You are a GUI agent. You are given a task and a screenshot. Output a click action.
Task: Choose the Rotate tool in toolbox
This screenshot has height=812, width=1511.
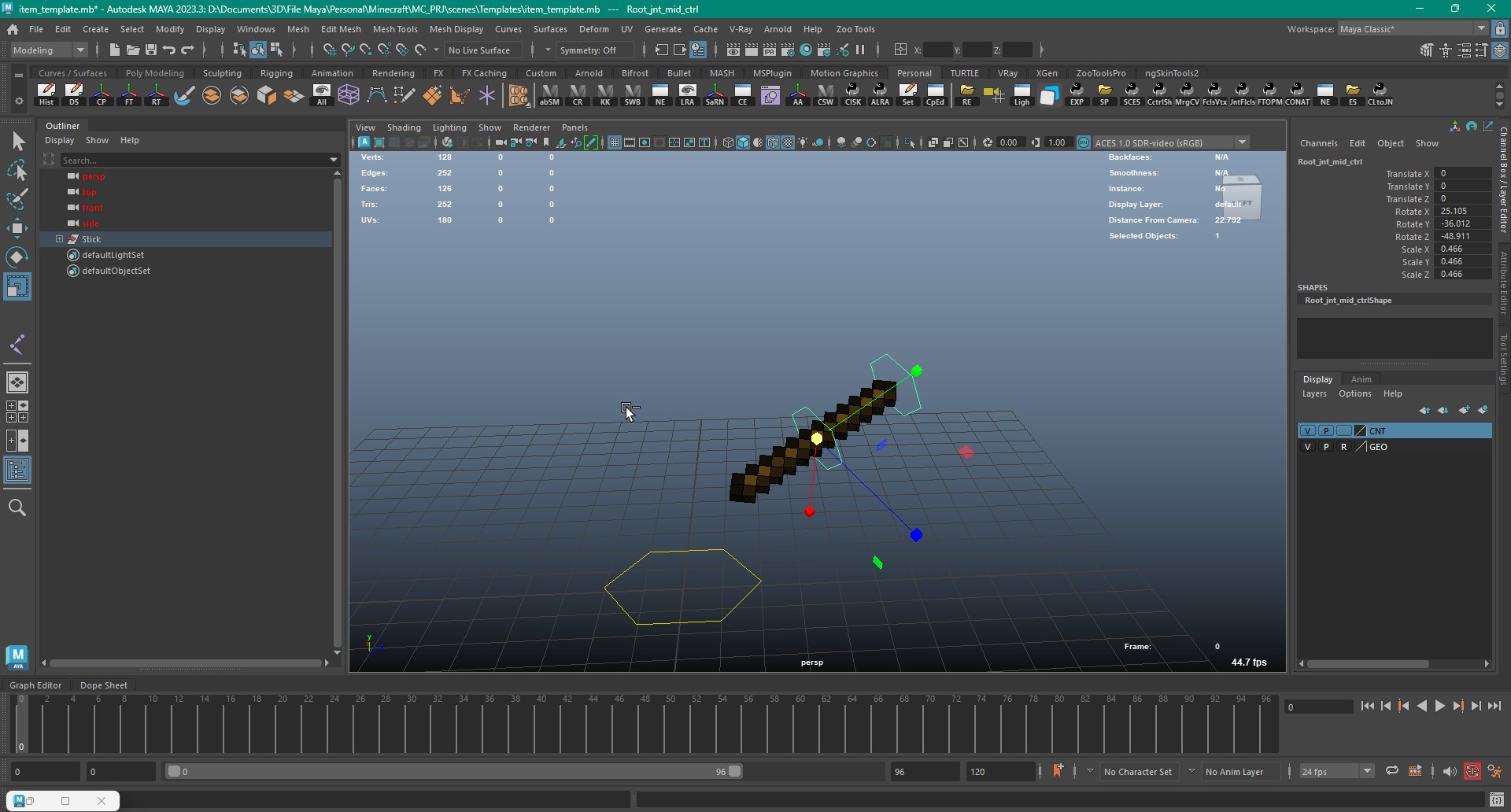pyautogui.click(x=17, y=257)
